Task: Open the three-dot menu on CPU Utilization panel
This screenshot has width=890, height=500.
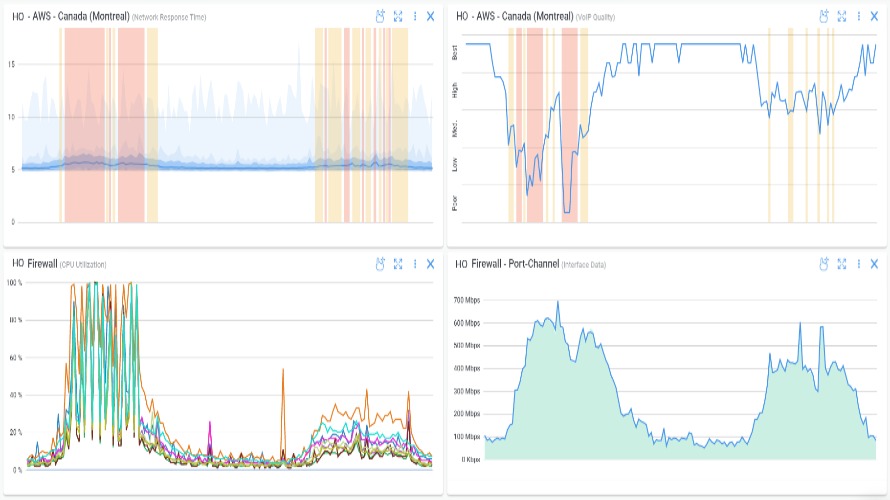Action: point(414,264)
